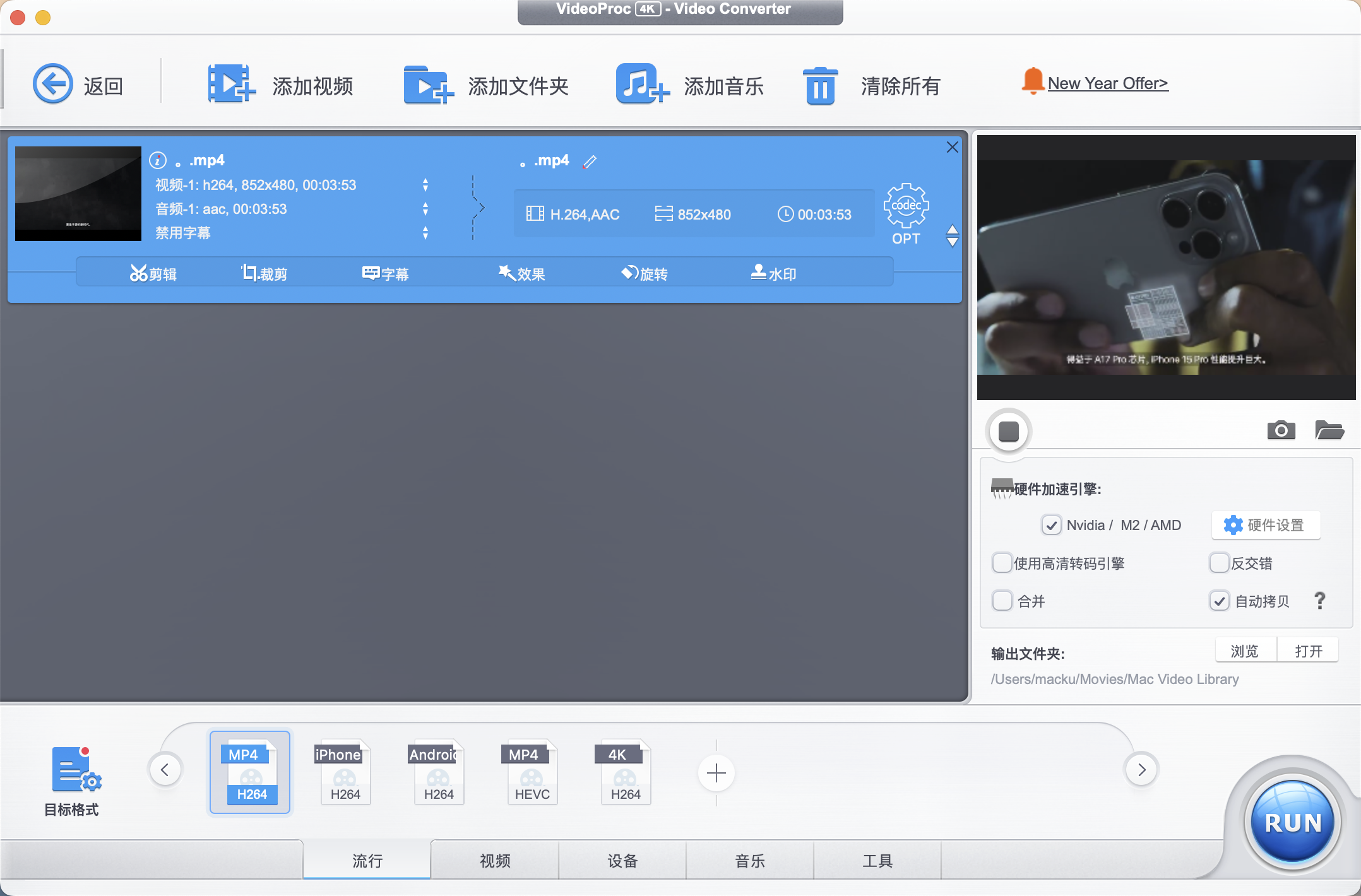
Task: Click the 00:03:53 output duration text
Action: (x=824, y=215)
